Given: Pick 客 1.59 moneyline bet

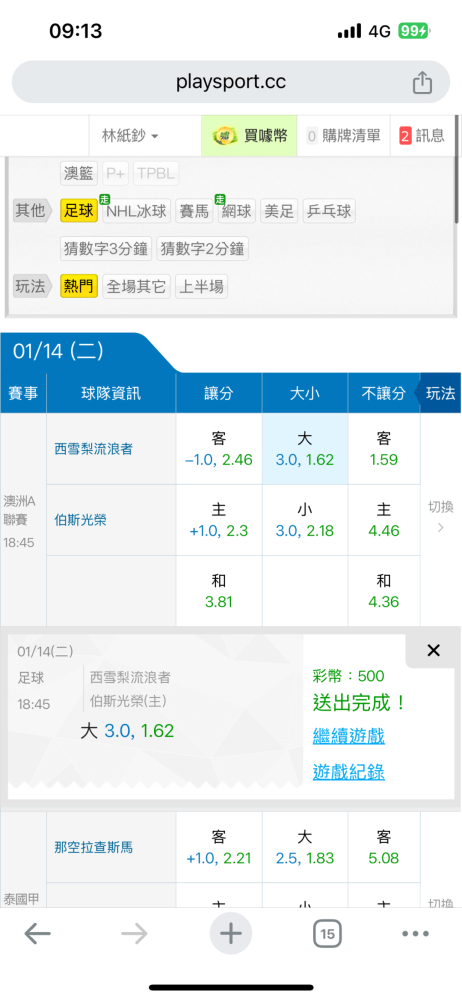Looking at the screenshot, I should coord(384,449).
